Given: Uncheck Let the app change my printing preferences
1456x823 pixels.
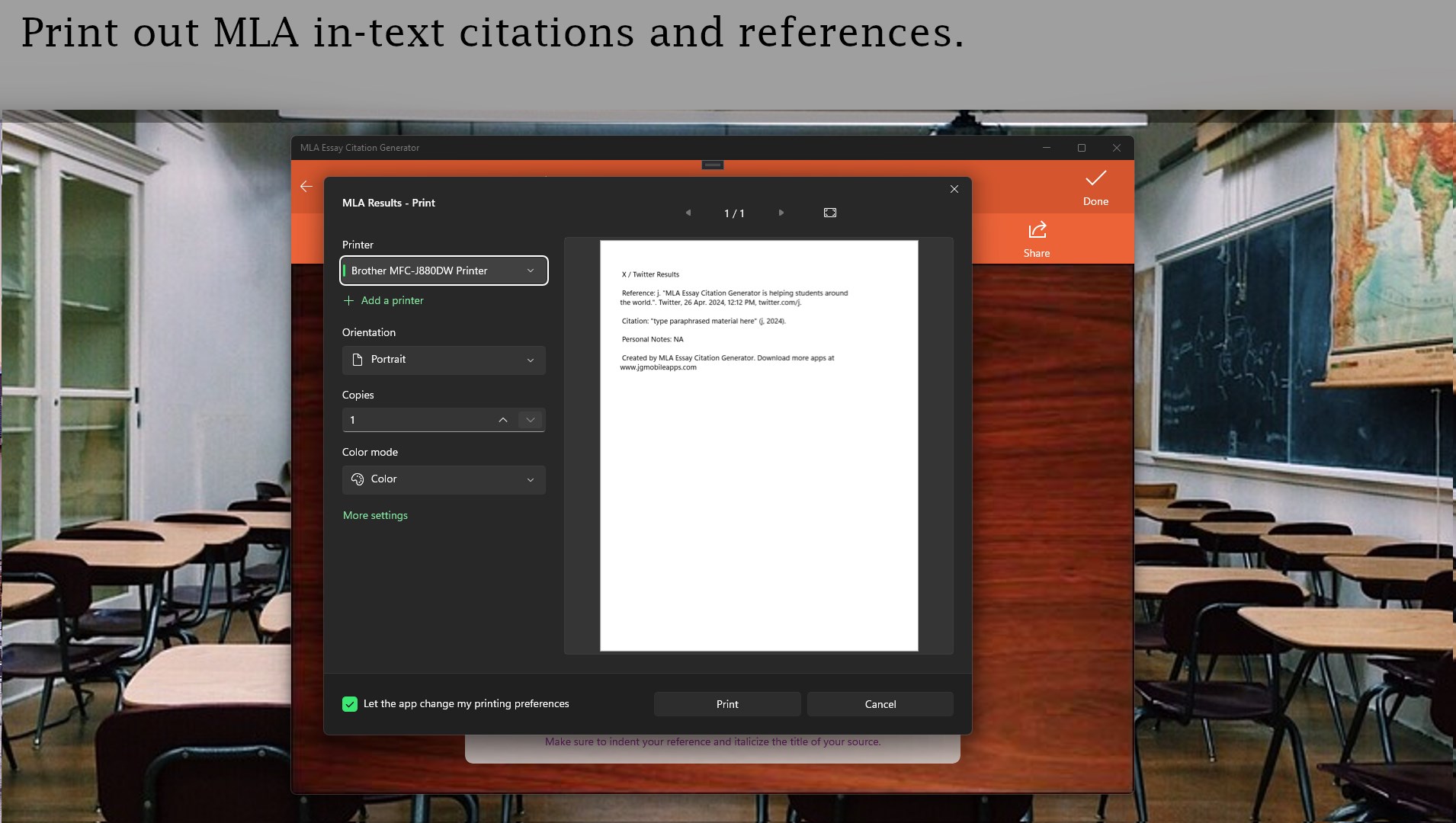Looking at the screenshot, I should tap(350, 704).
